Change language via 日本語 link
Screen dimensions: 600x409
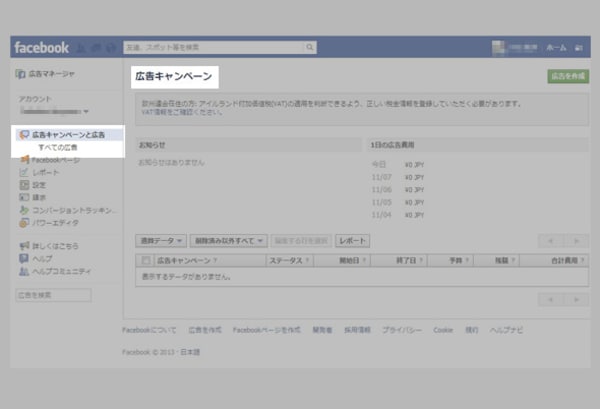(x=190, y=352)
